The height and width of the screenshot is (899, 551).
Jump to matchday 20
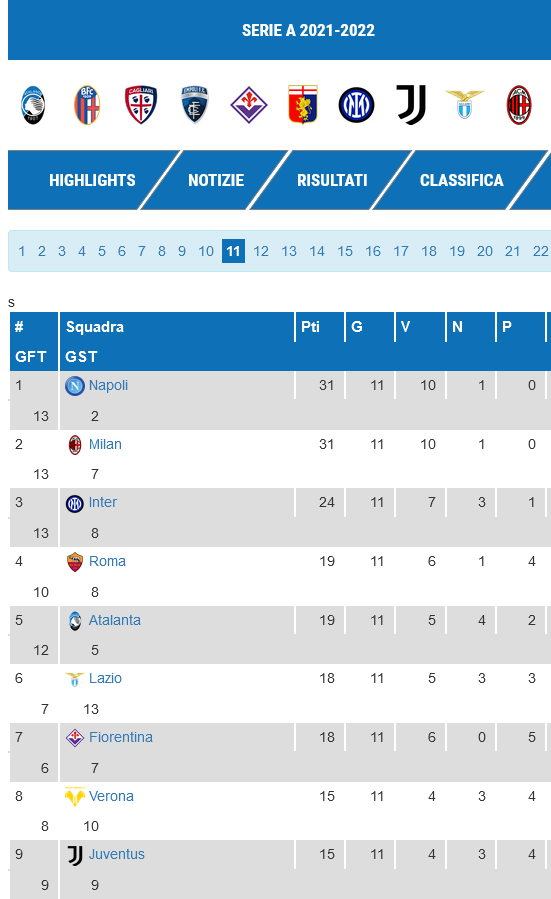pos(484,251)
